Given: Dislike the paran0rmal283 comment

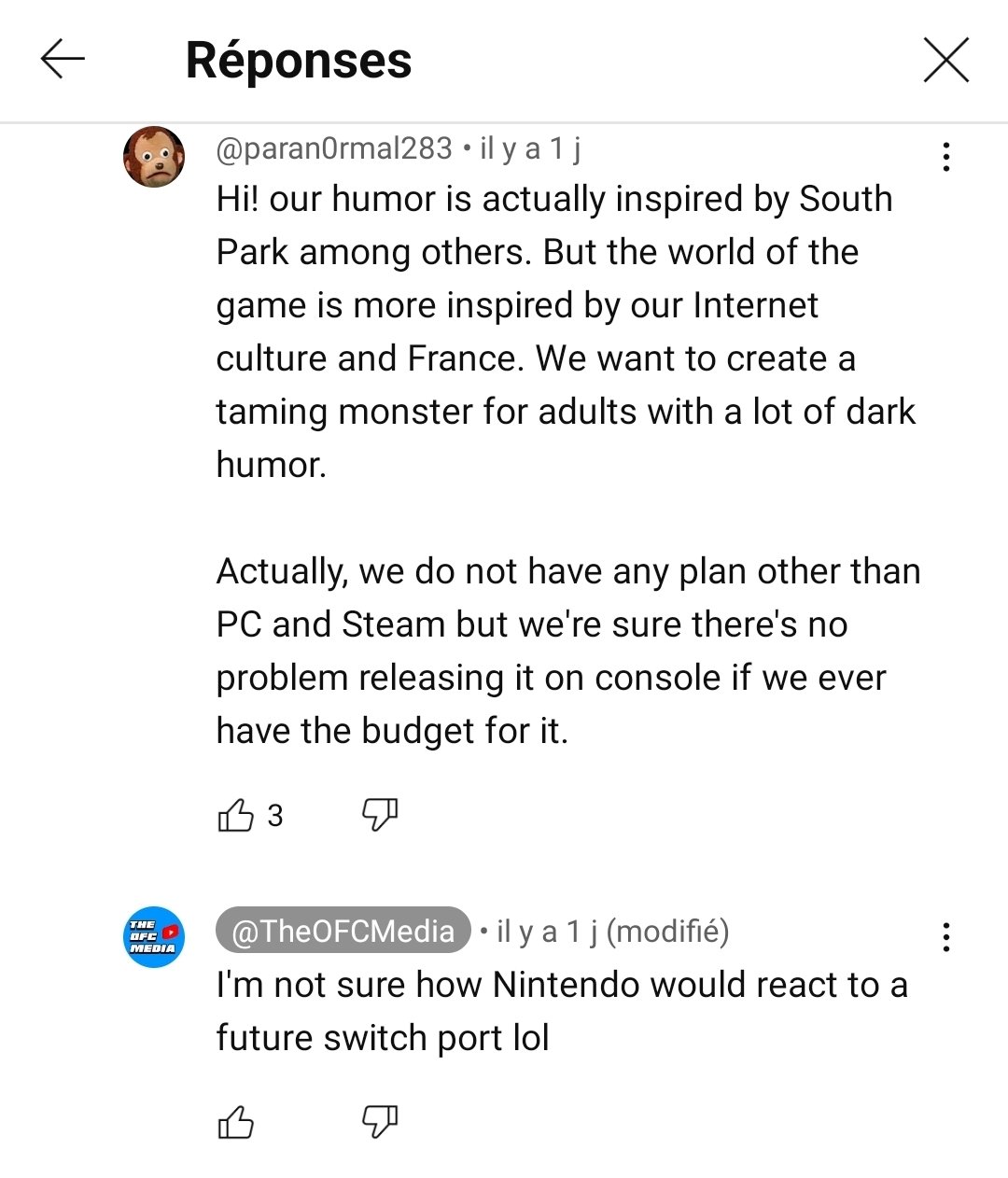Looking at the screenshot, I should [380, 815].
